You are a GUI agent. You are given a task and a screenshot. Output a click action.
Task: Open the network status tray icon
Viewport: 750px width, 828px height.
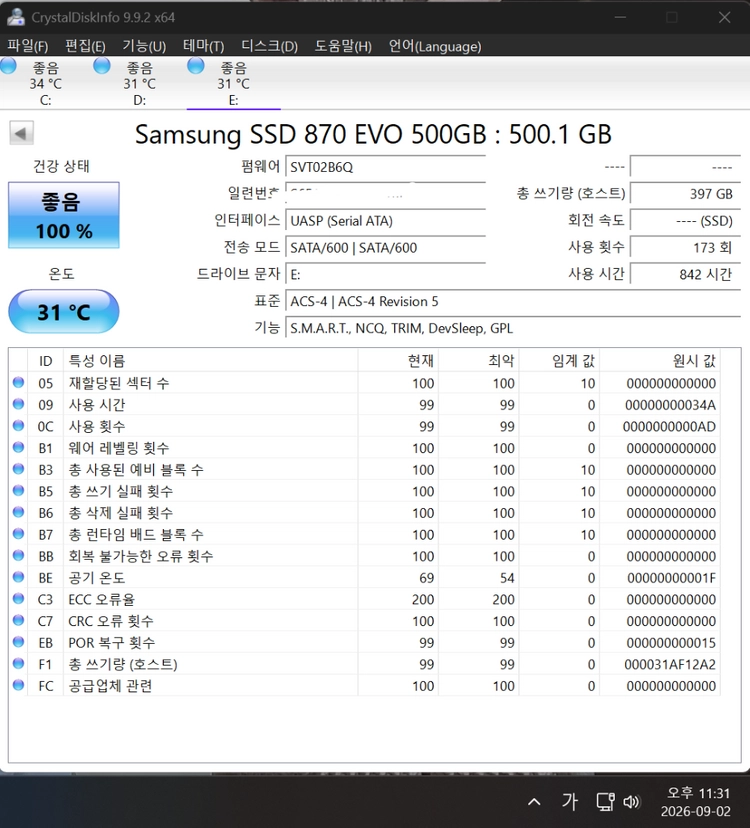click(x=605, y=802)
